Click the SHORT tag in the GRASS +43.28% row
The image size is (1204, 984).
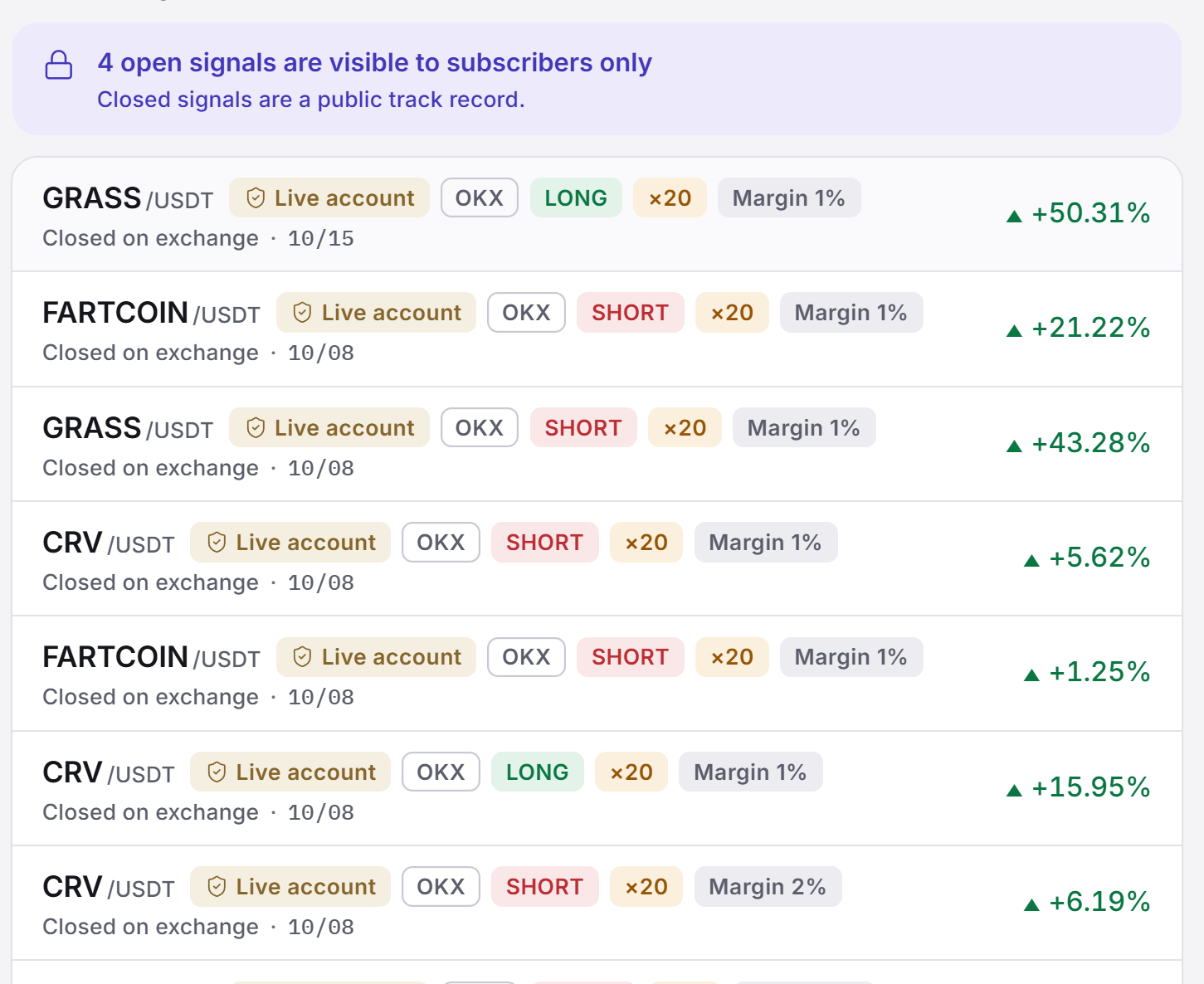(584, 428)
